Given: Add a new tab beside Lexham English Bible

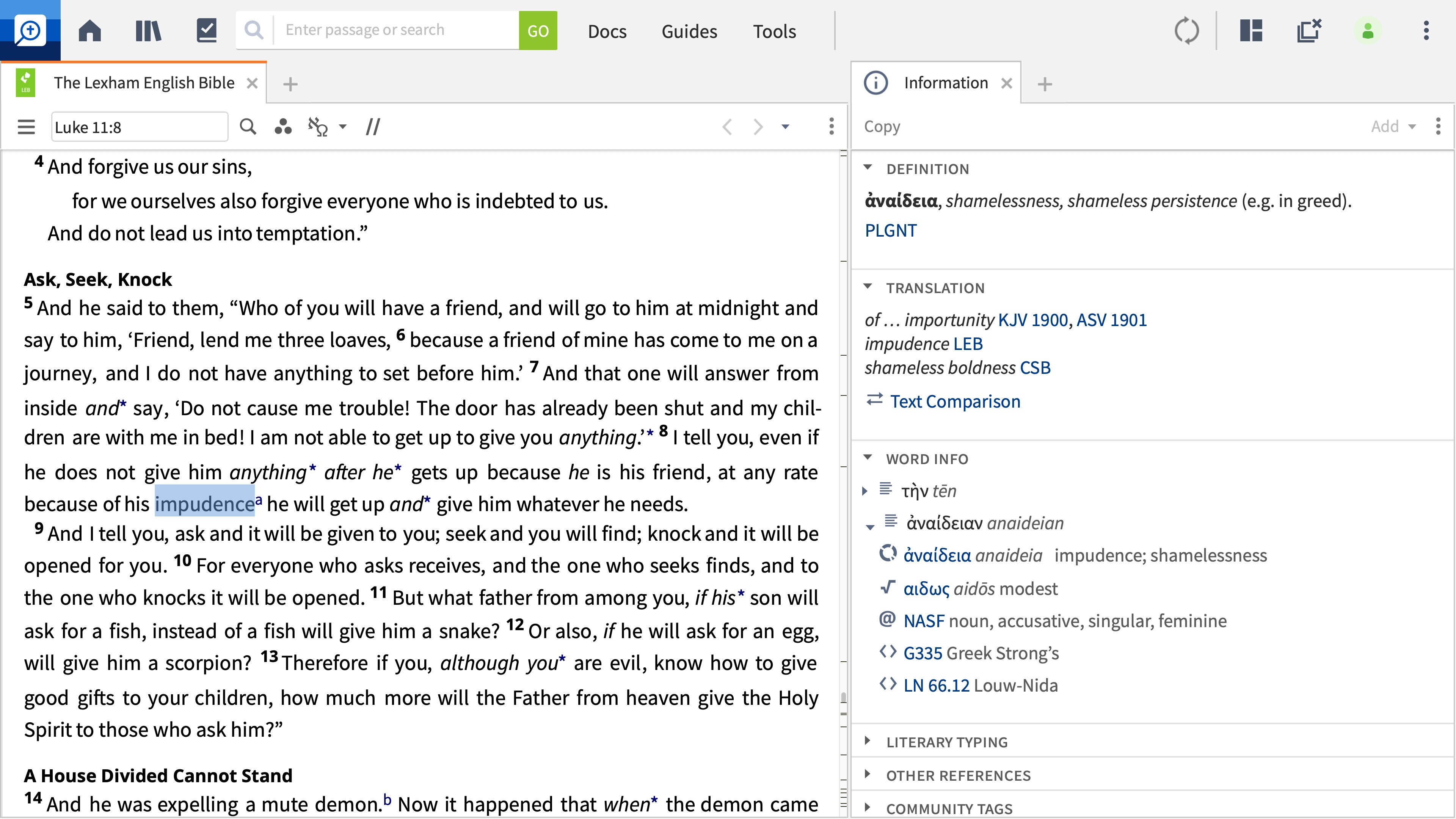Looking at the screenshot, I should pyautogui.click(x=290, y=84).
